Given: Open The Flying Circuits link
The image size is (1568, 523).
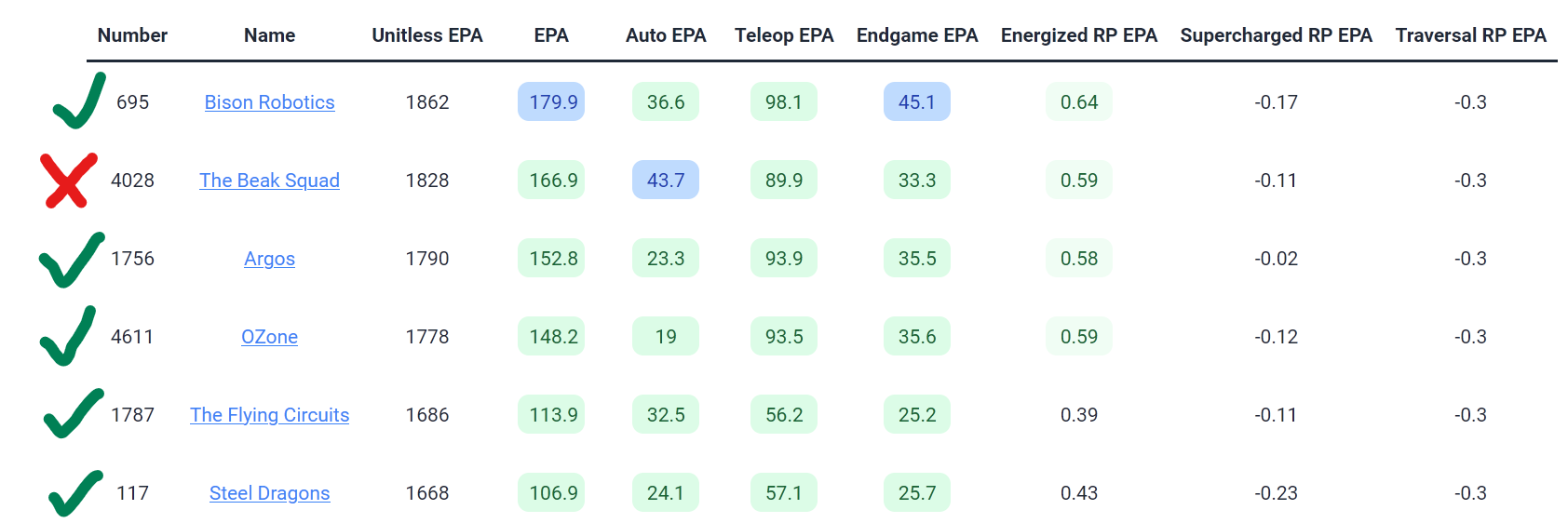Looking at the screenshot, I should 269,415.
